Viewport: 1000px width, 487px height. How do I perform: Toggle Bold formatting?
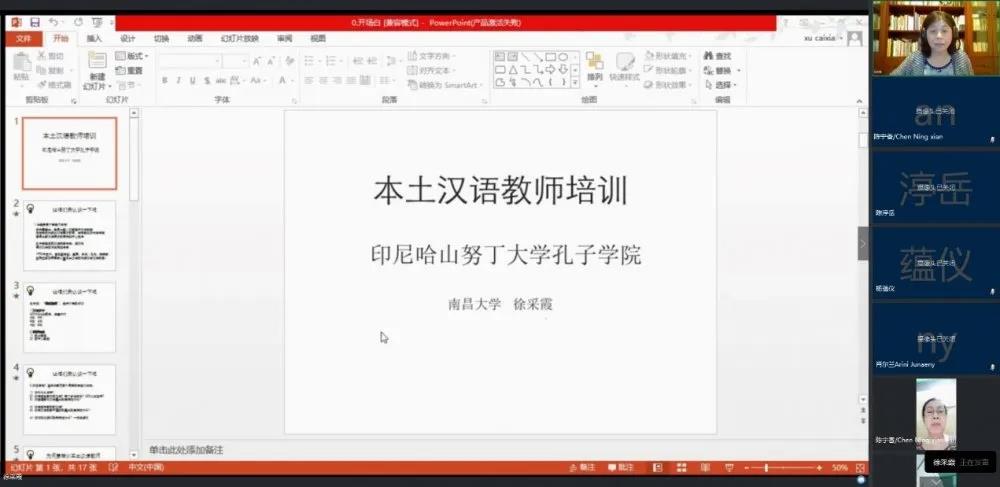[165, 80]
